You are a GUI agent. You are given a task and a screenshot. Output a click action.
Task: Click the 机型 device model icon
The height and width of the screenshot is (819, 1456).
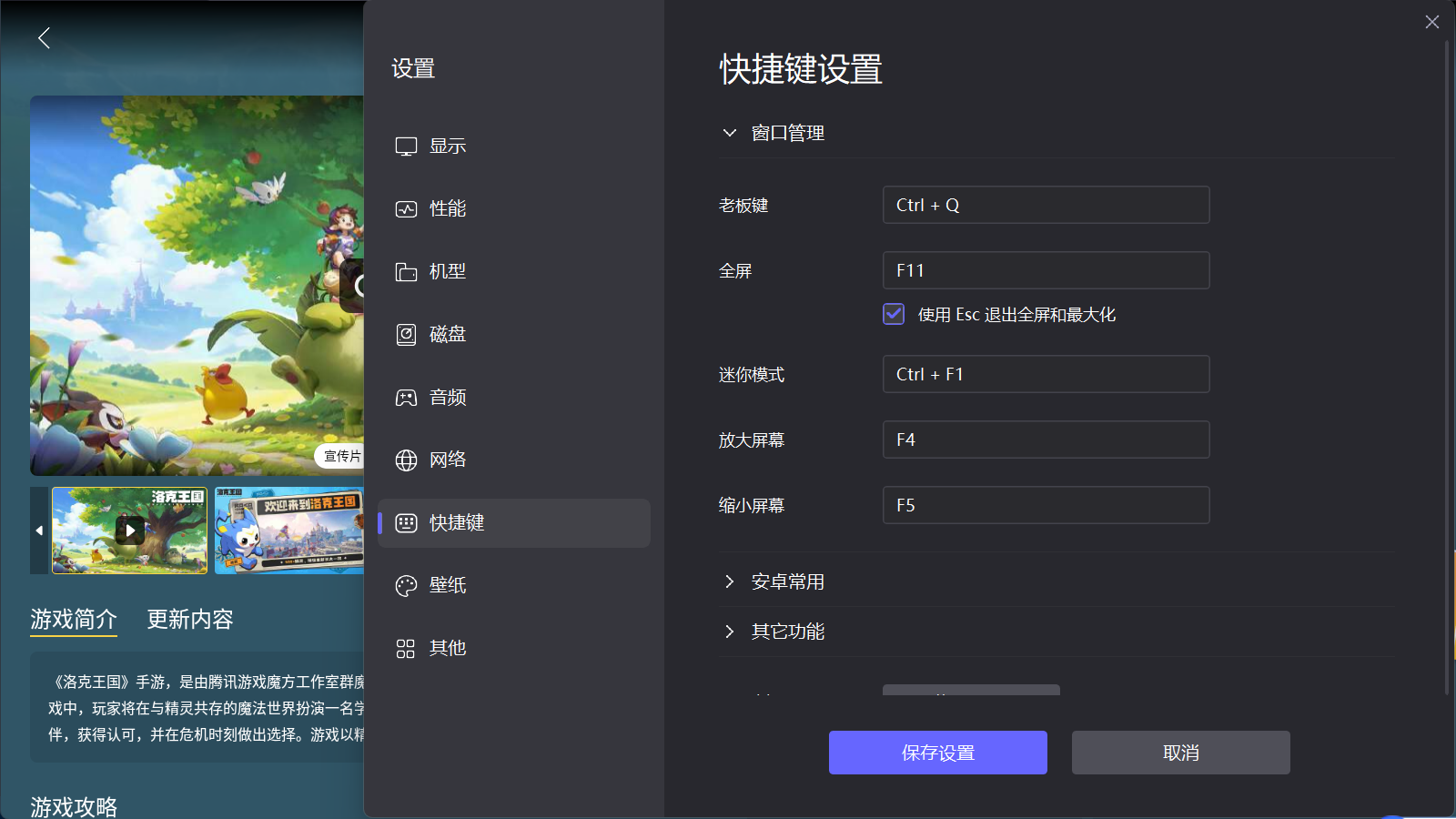click(406, 272)
